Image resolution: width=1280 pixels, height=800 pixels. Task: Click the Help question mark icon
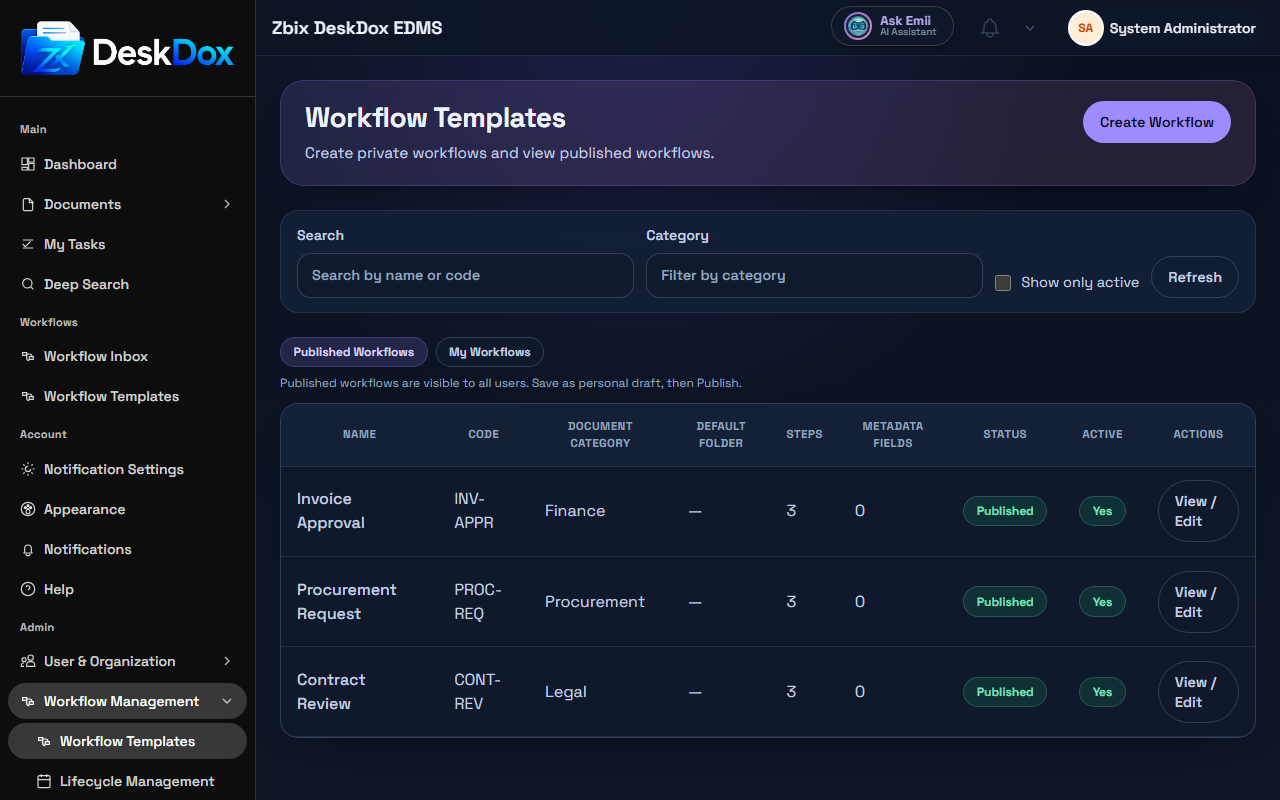coord(28,589)
